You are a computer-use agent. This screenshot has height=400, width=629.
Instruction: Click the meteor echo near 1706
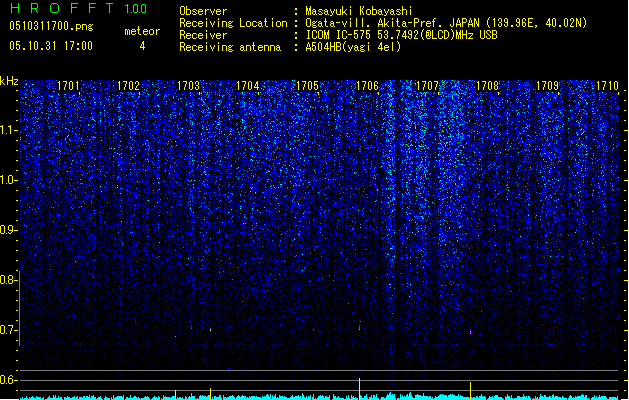pos(360,326)
